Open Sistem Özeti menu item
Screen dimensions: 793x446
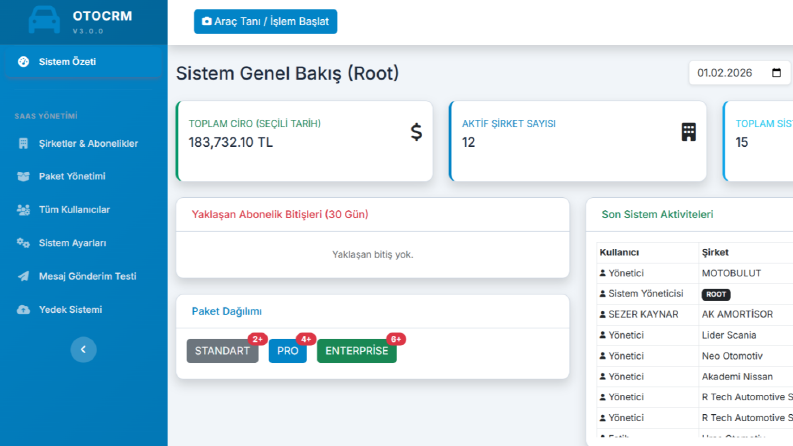[83, 62]
